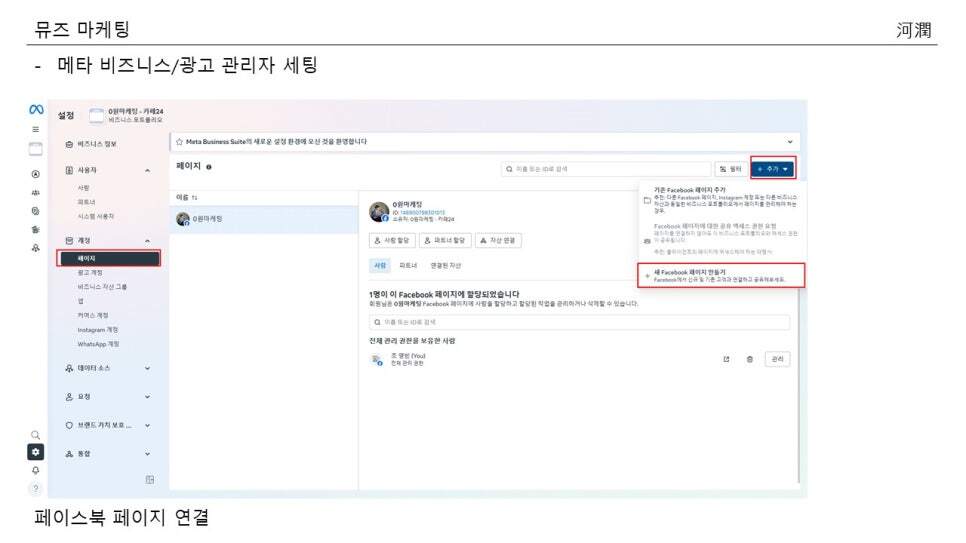
Task: Select Instagram 계정 in sidebar
Action: (x=98, y=330)
